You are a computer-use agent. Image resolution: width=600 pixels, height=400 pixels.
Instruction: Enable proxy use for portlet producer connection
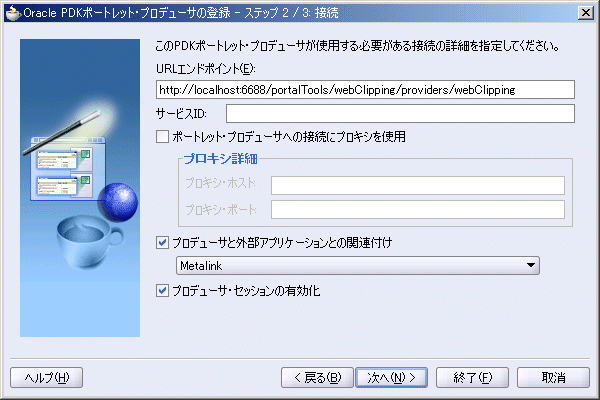coord(162,137)
